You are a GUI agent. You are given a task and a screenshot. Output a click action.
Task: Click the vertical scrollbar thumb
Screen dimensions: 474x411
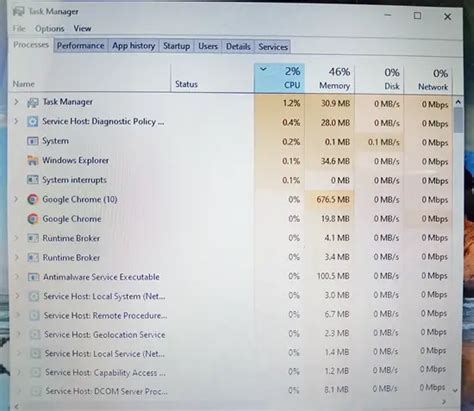[x=458, y=120]
